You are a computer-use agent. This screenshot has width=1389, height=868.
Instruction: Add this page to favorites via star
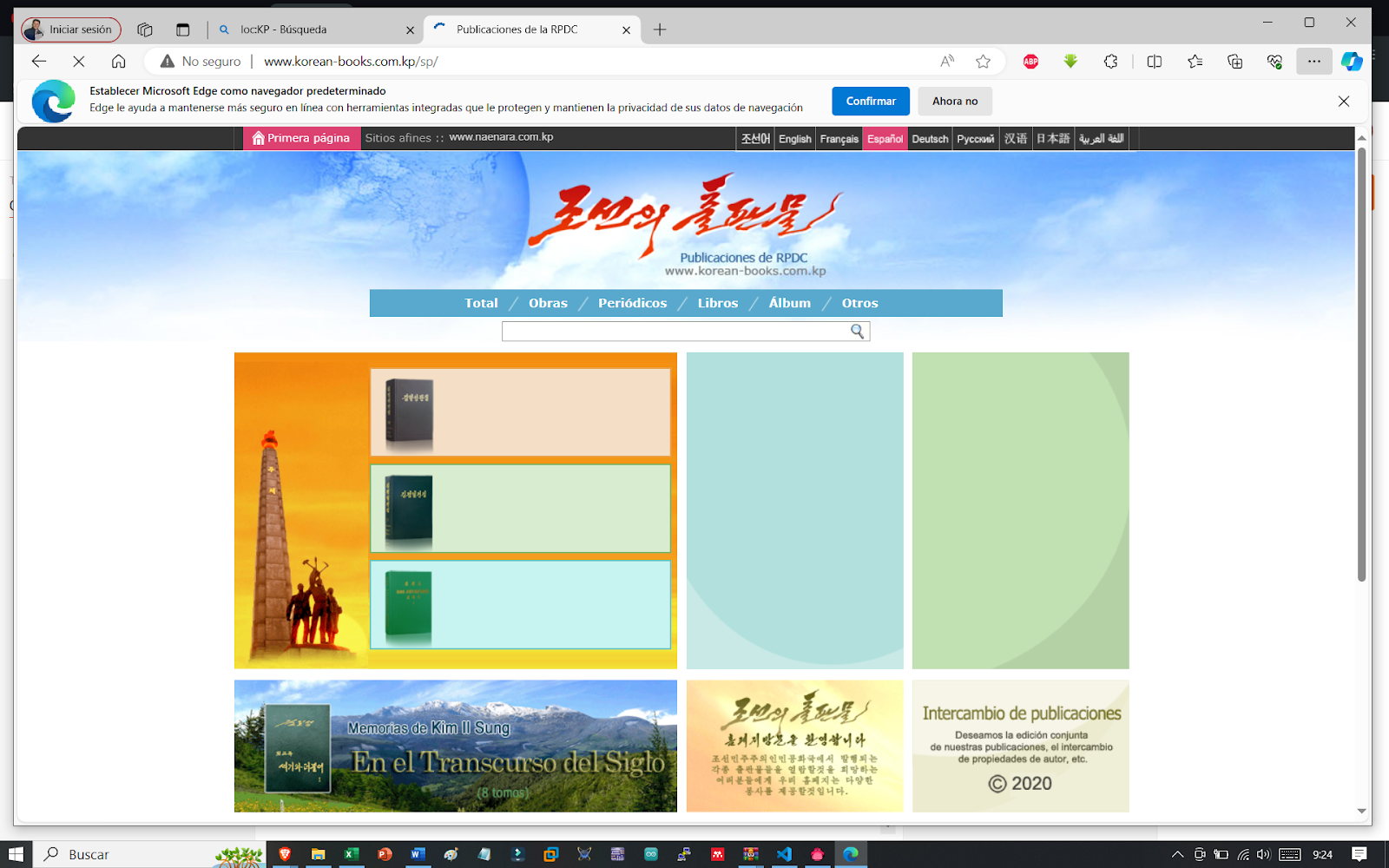point(983,62)
